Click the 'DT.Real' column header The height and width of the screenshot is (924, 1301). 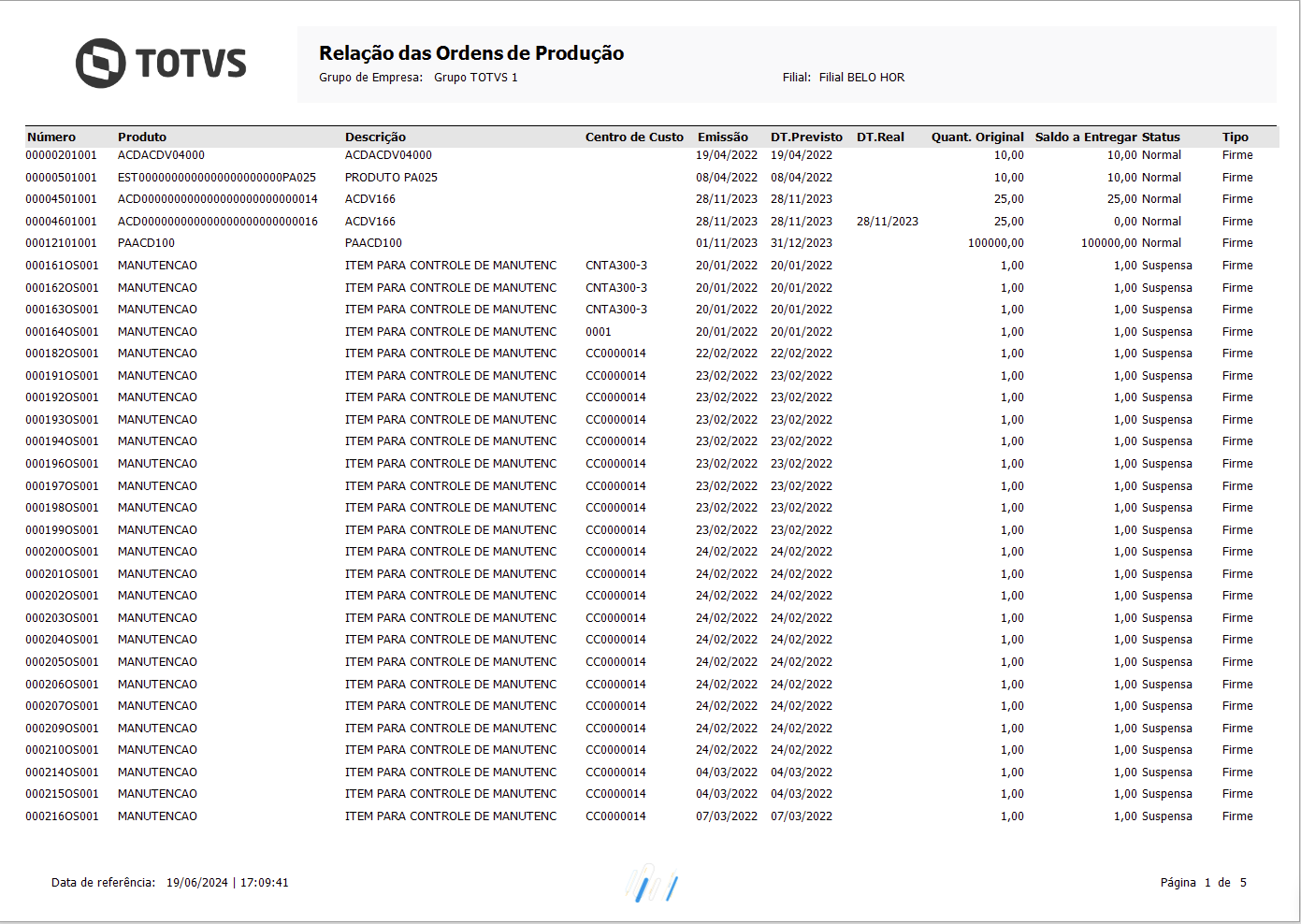coord(880,137)
